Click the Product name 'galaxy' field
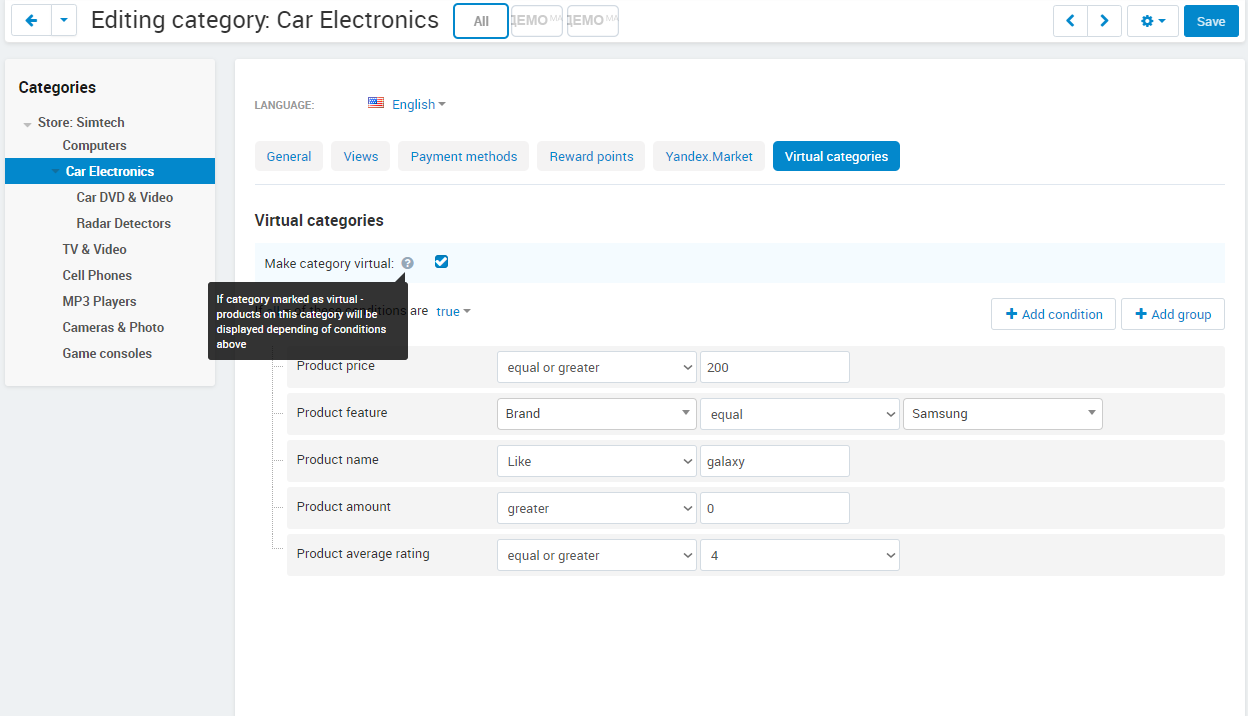Image resolution: width=1248 pixels, height=716 pixels. tap(775, 461)
